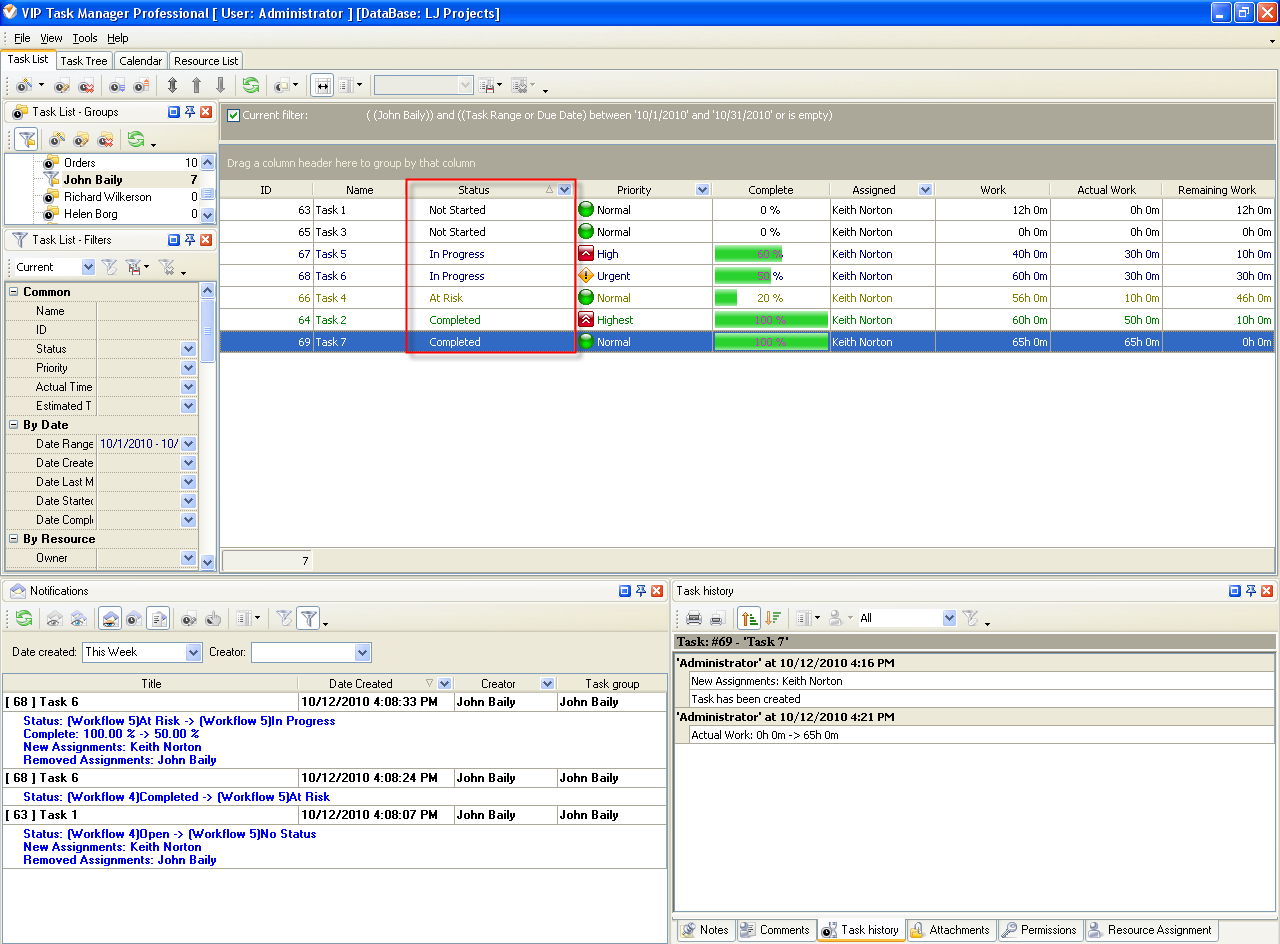Open Status column filter dropdown
Screen dimensions: 1280x944
565,190
